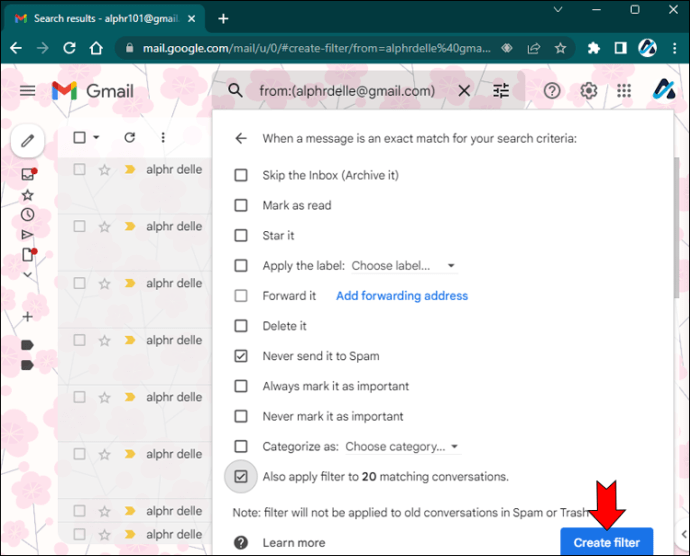
Task: Click the Compose pencil button
Action: (x=28, y=141)
